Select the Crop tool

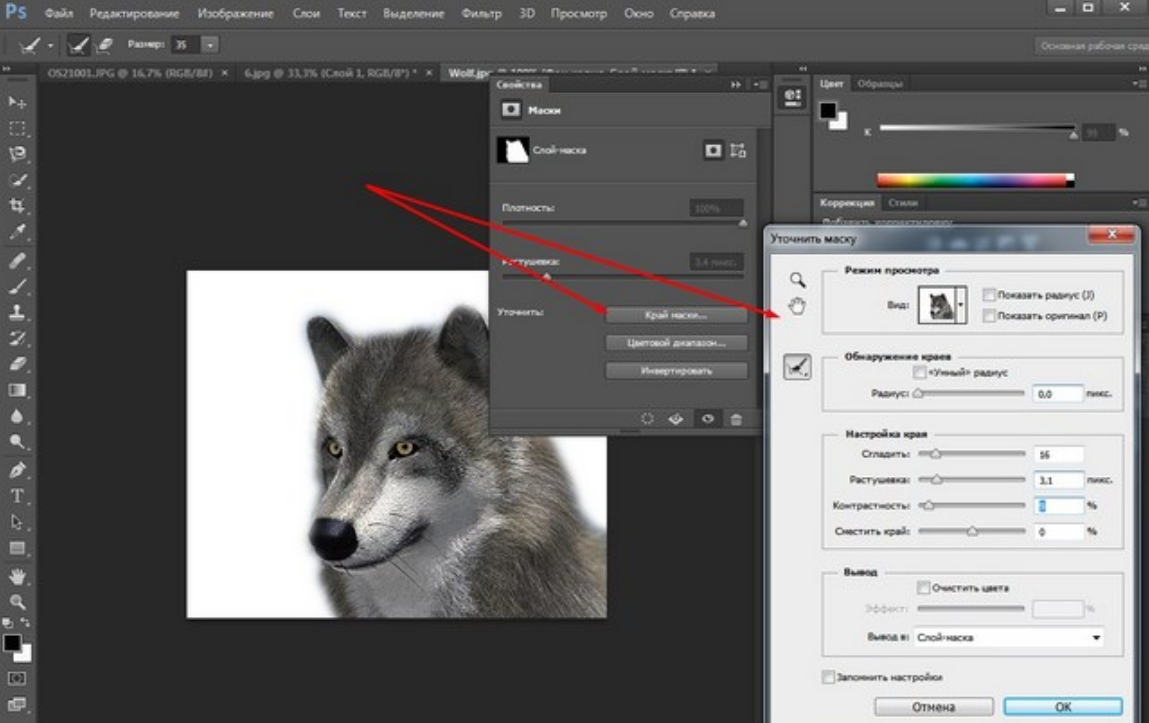[17, 206]
